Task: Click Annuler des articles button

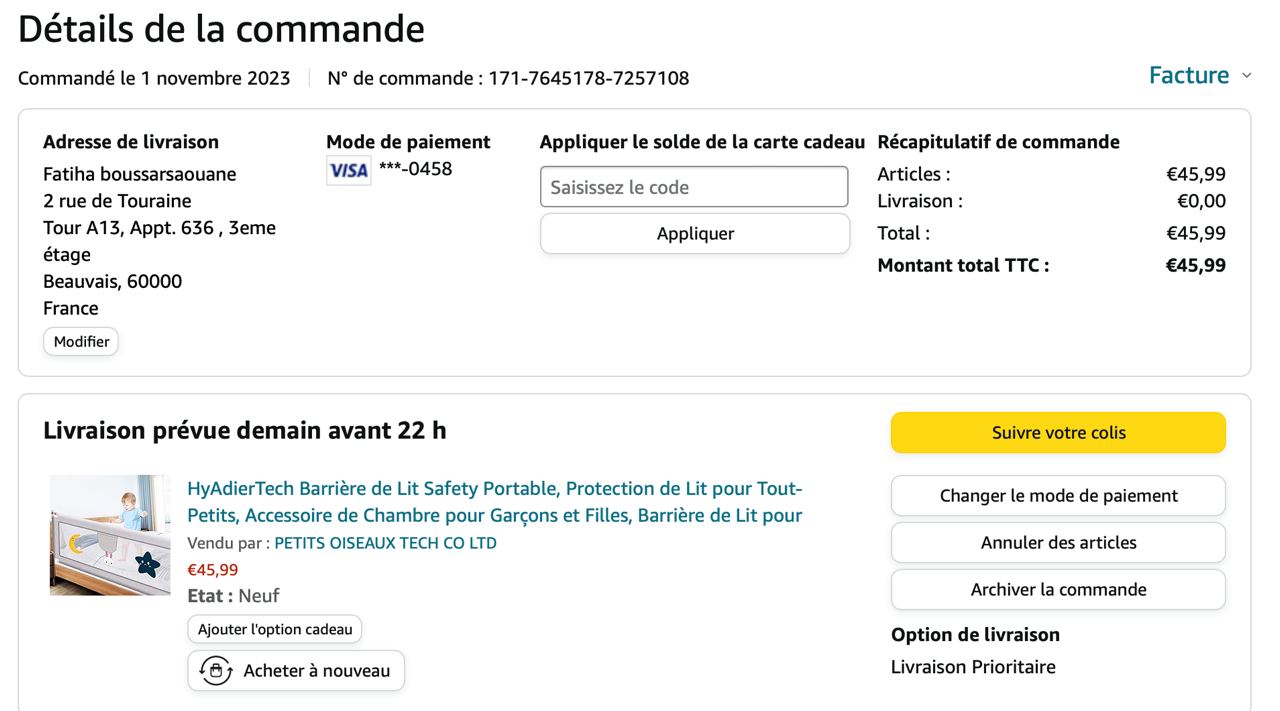Action: tap(1058, 543)
